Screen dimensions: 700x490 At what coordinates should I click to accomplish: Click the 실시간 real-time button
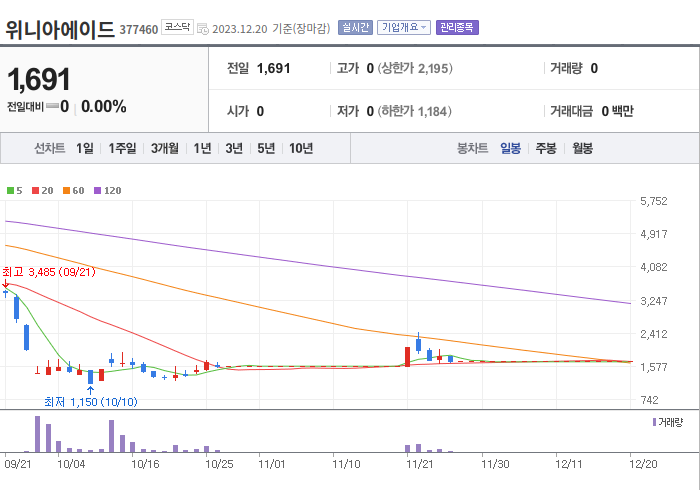click(x=355, y=28)
